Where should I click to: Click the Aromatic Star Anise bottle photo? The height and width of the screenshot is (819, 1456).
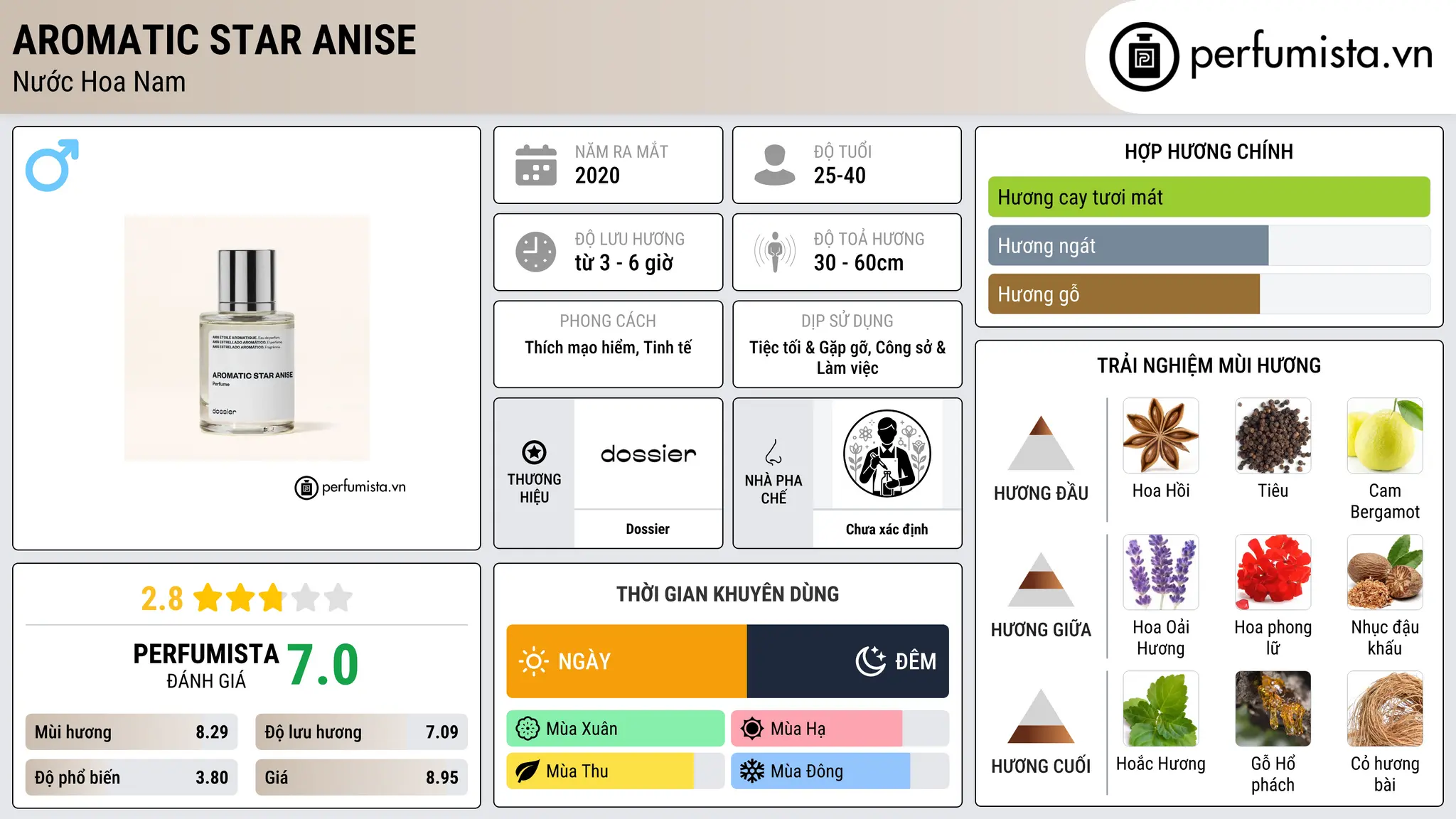(247, 338)
